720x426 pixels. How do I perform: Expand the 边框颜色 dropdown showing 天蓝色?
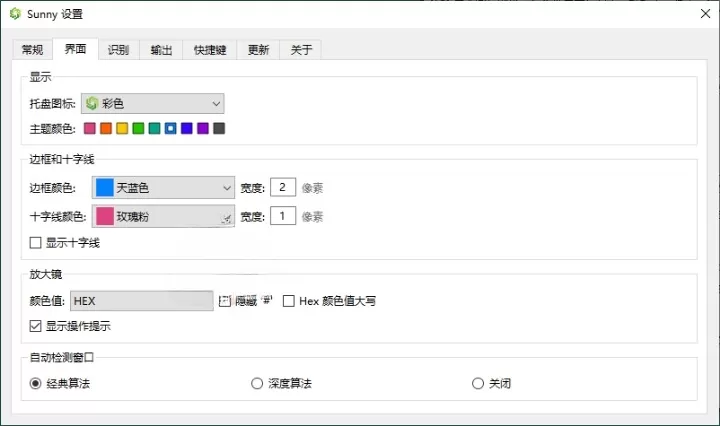[163, 188]
